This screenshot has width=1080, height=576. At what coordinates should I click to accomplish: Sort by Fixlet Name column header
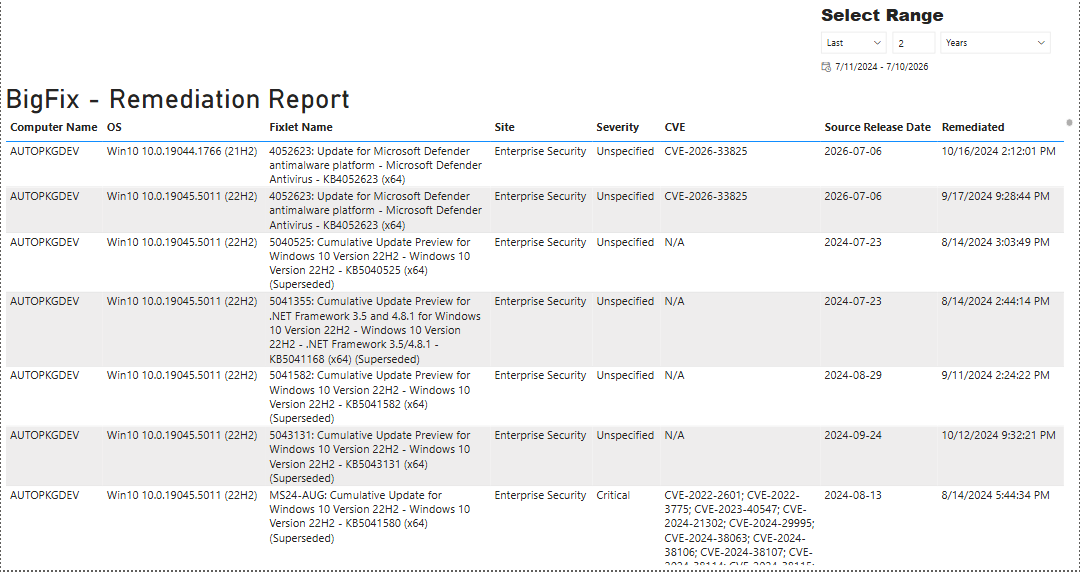point(300,127)
